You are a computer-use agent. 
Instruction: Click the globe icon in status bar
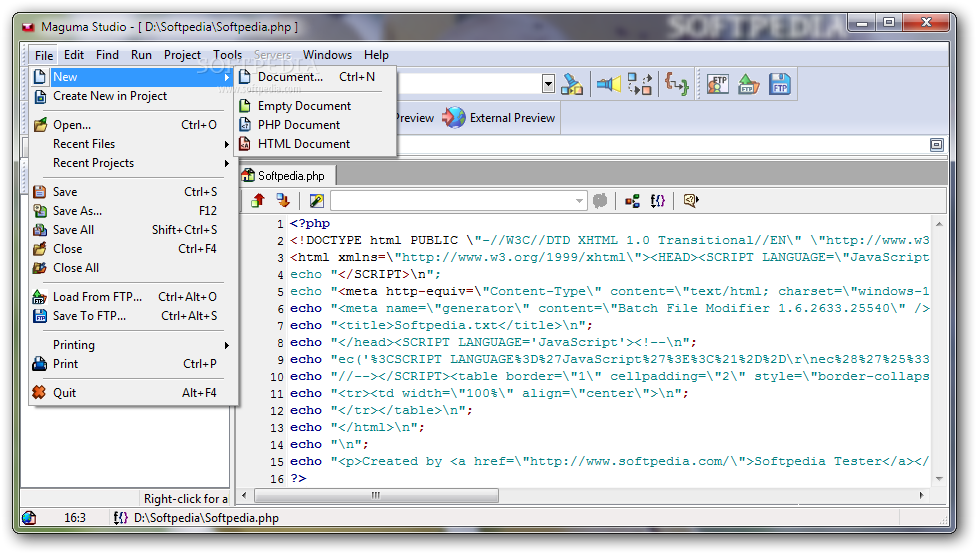29,518
